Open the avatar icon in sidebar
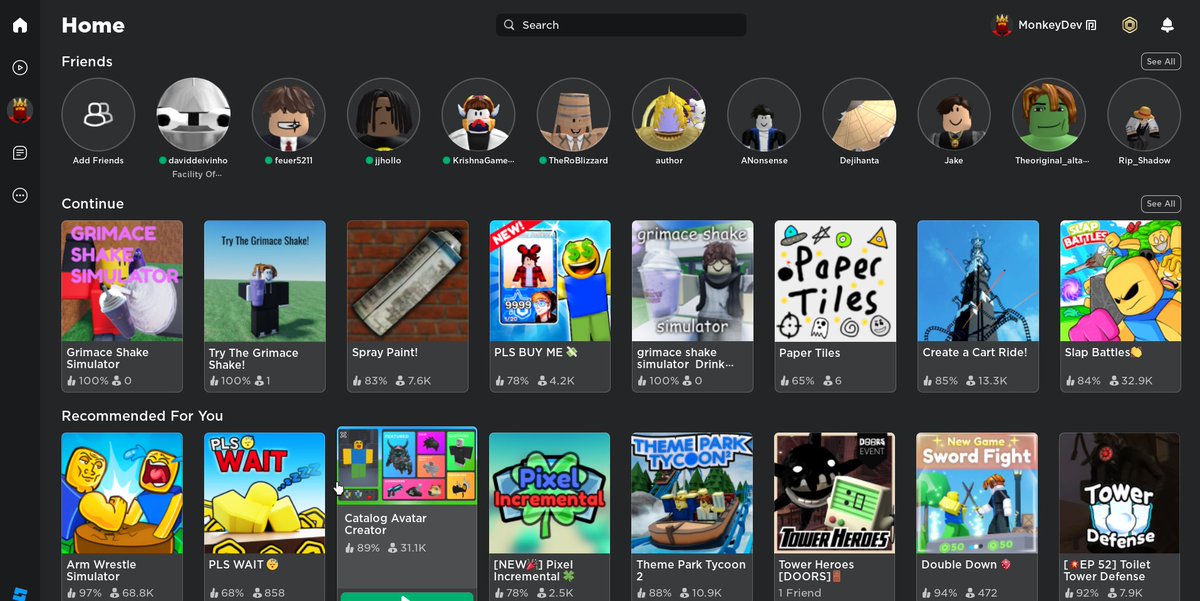The image size is (1200, 601). pyautogui.click(x=20, y=110)
